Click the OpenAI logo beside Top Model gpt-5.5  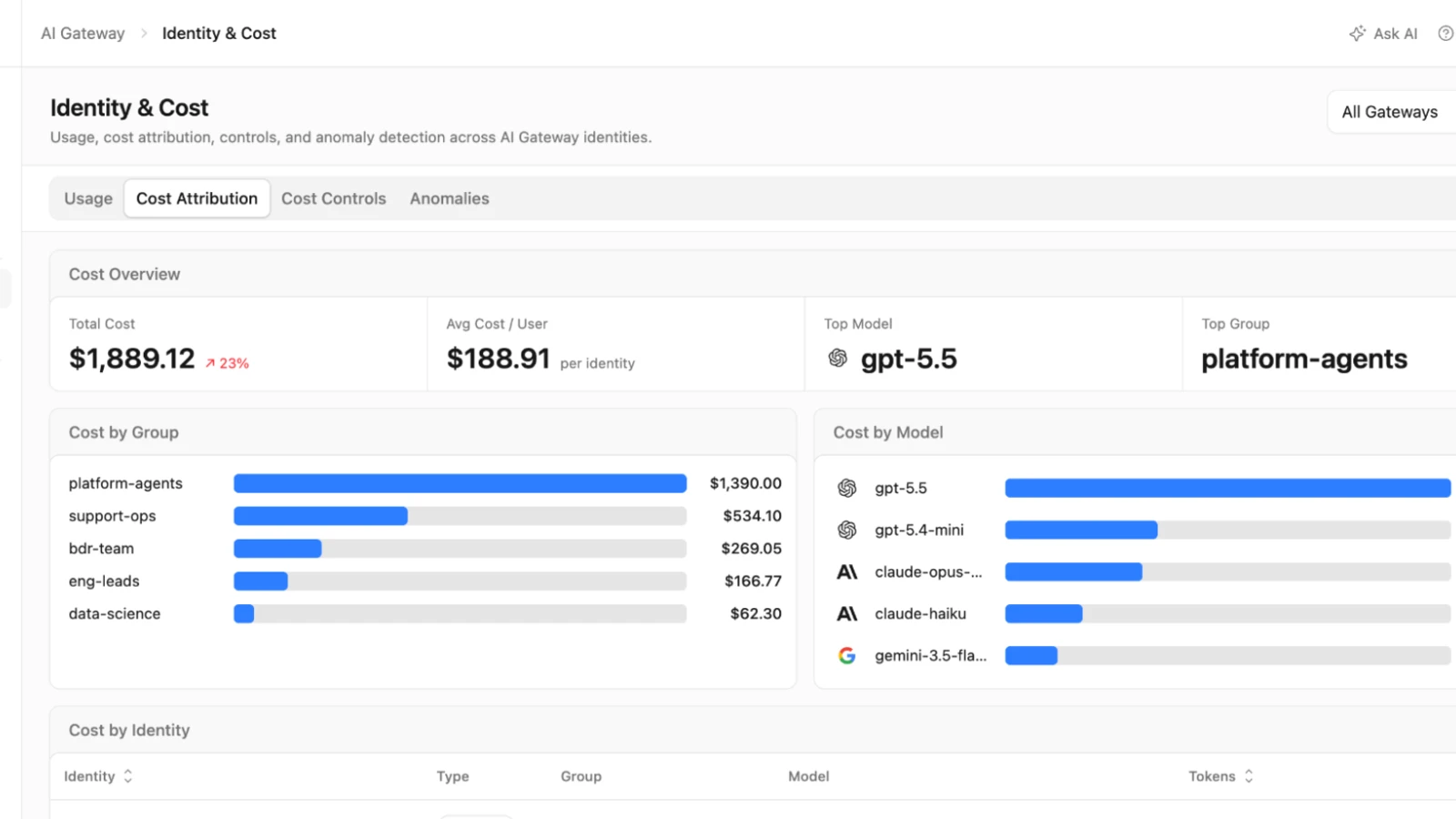837,359
